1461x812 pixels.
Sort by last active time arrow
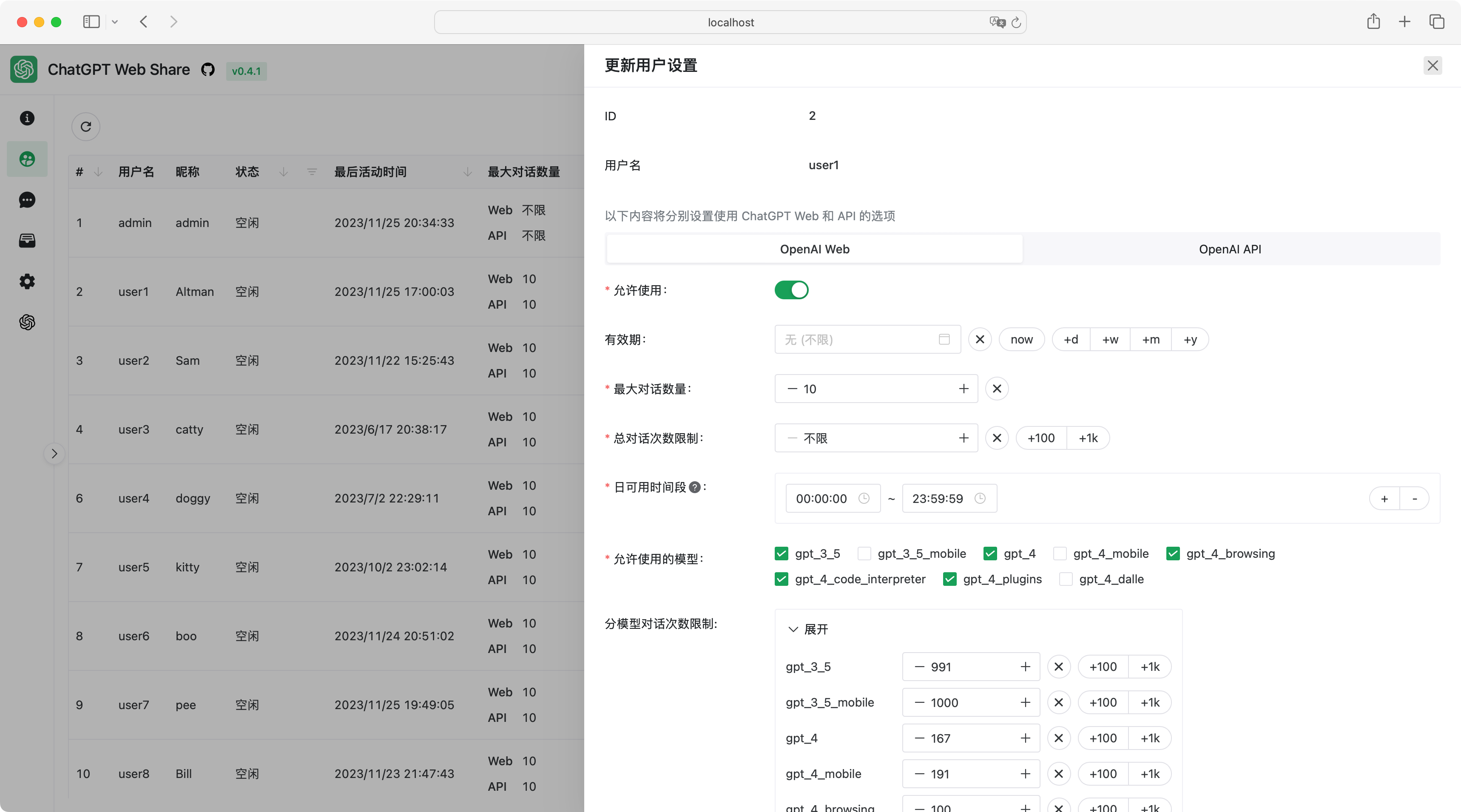pyautogui.click(x=467, y=172)
